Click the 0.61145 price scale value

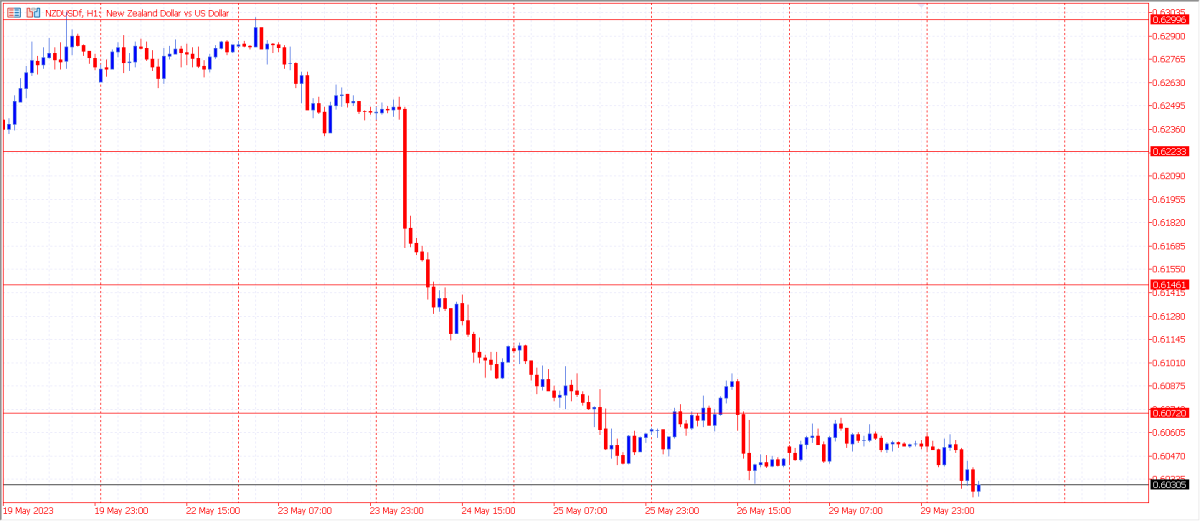click(x=1169, y=339)
